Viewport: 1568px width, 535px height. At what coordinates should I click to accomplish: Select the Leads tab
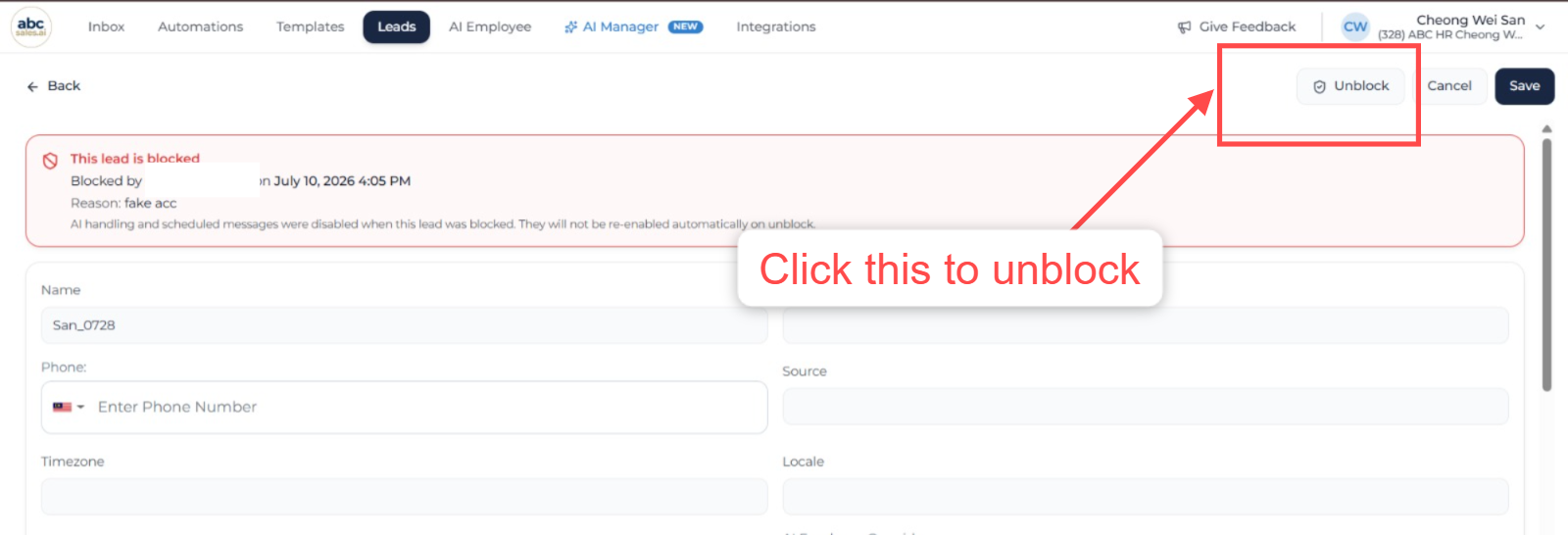coord(397,26)
